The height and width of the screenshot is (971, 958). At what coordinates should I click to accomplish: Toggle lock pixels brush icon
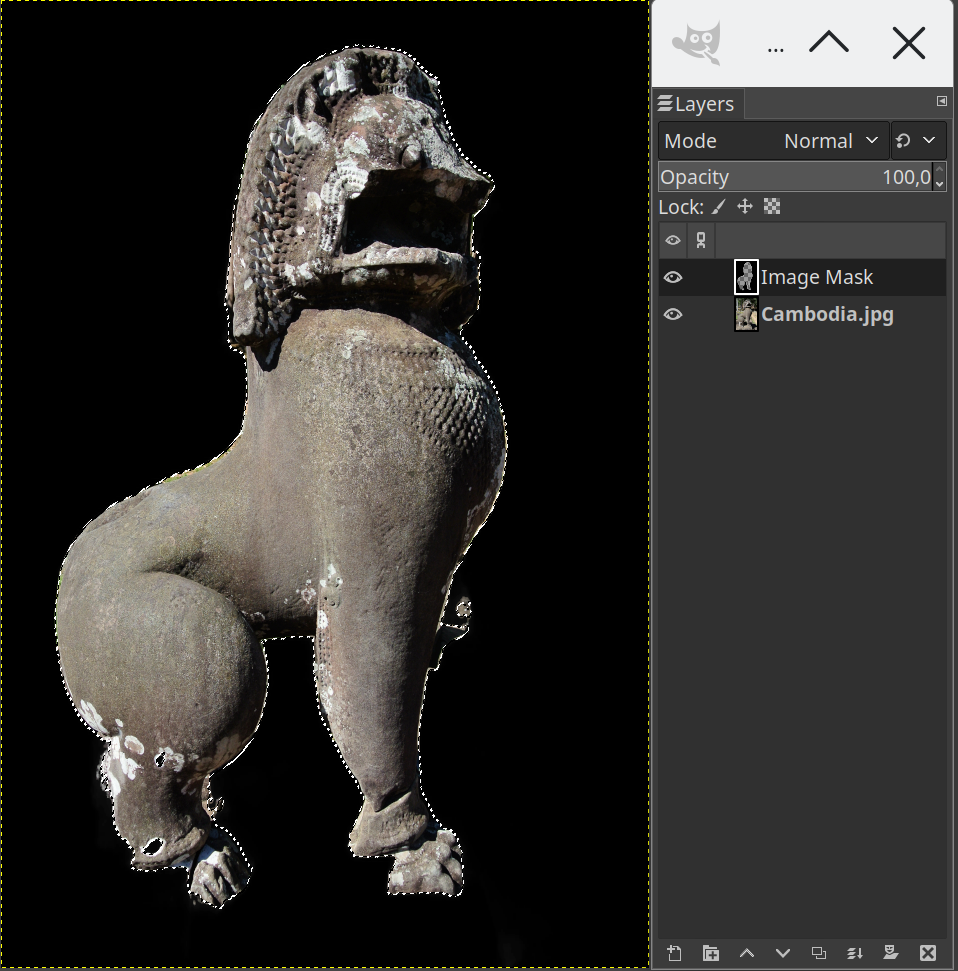click(x=719, y=207)
